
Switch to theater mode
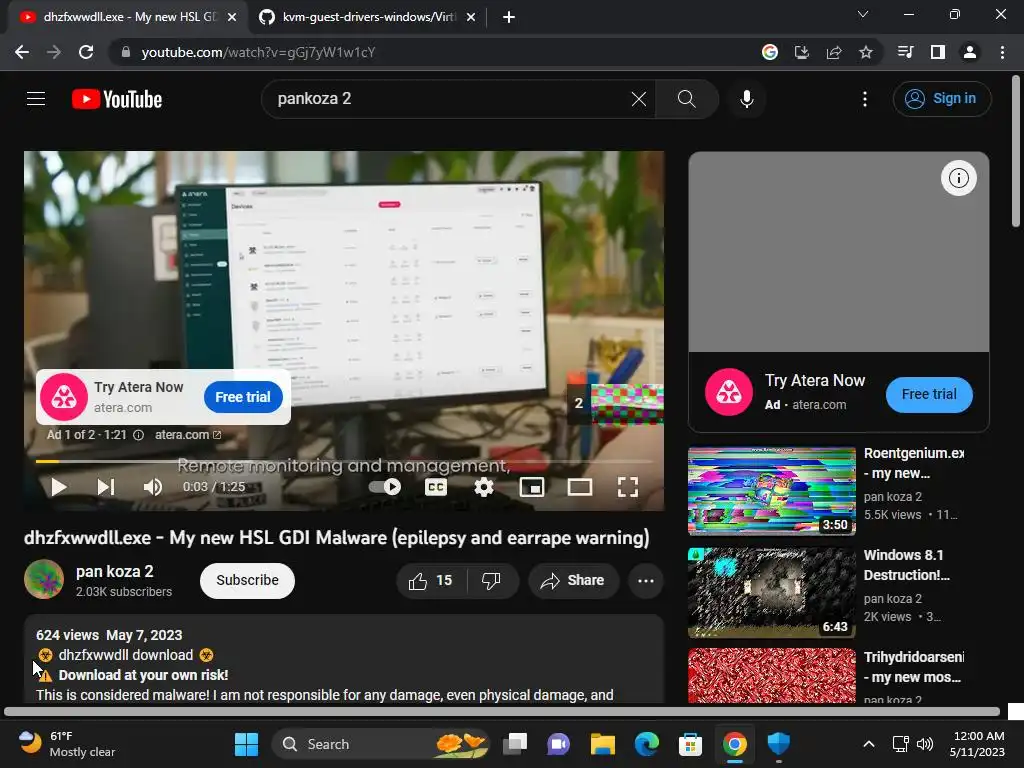pos(580,487)
